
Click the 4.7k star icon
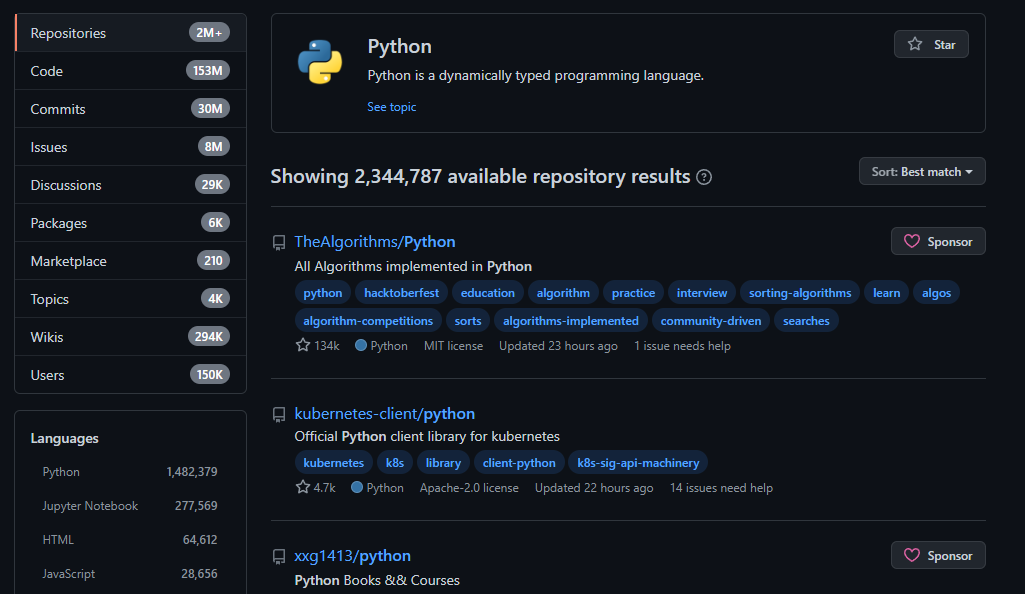pos(303,487)
